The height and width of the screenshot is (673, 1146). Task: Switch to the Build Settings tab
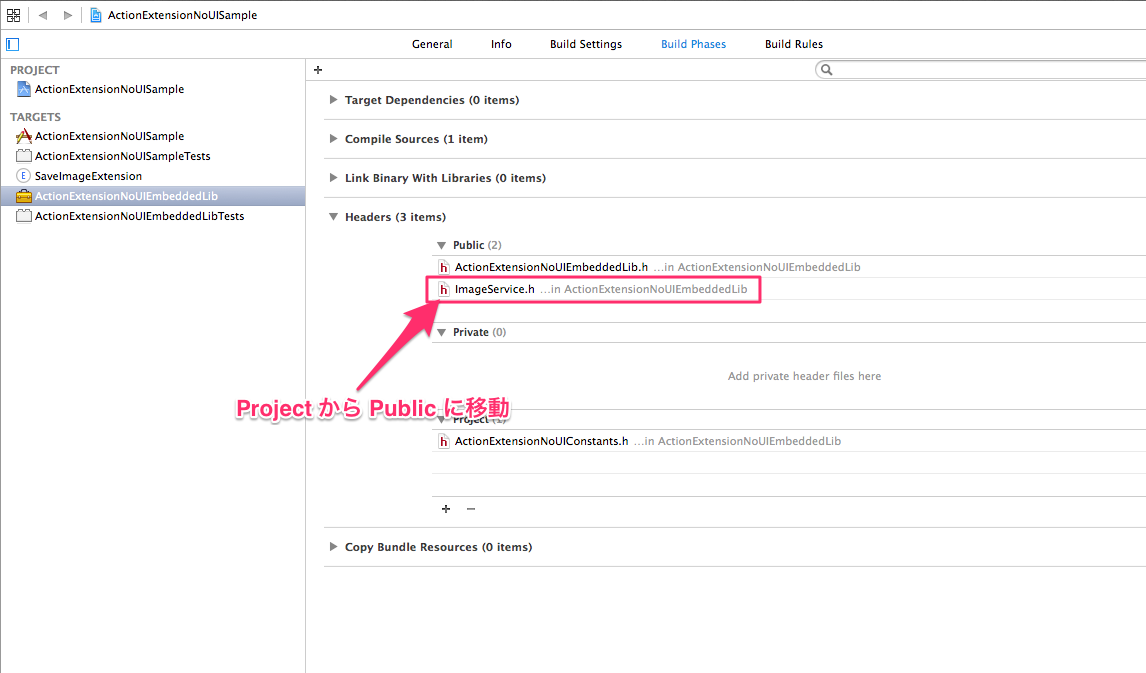point(585,44)
